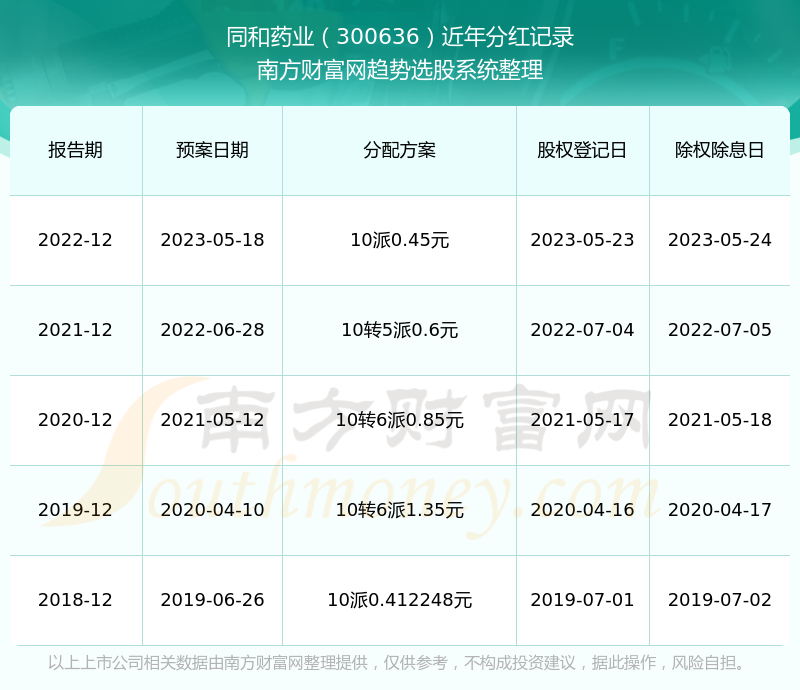This screenshot has width=800, height=690.
Task: Select plan cell 10派0.45元
Action: pos(399,240)
